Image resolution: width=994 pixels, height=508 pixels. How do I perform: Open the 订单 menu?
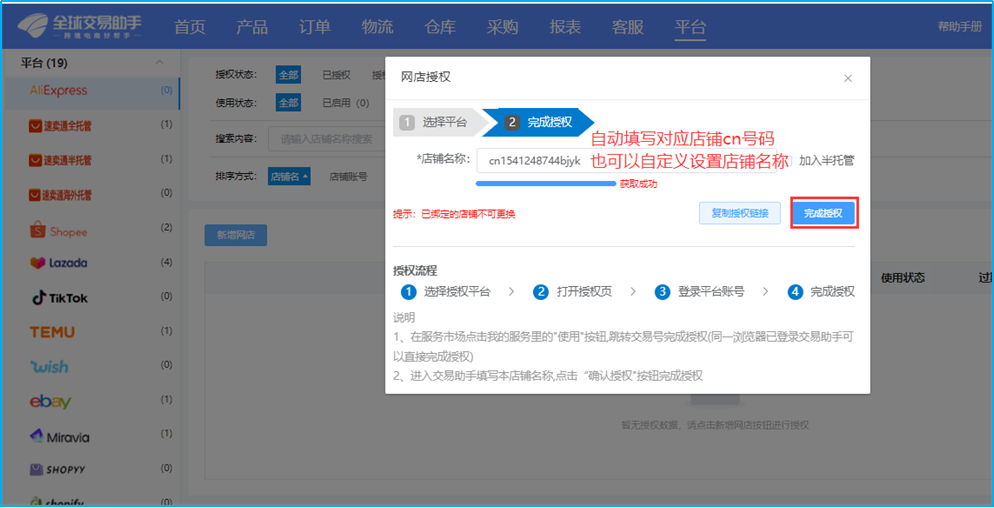click(314, 27)
